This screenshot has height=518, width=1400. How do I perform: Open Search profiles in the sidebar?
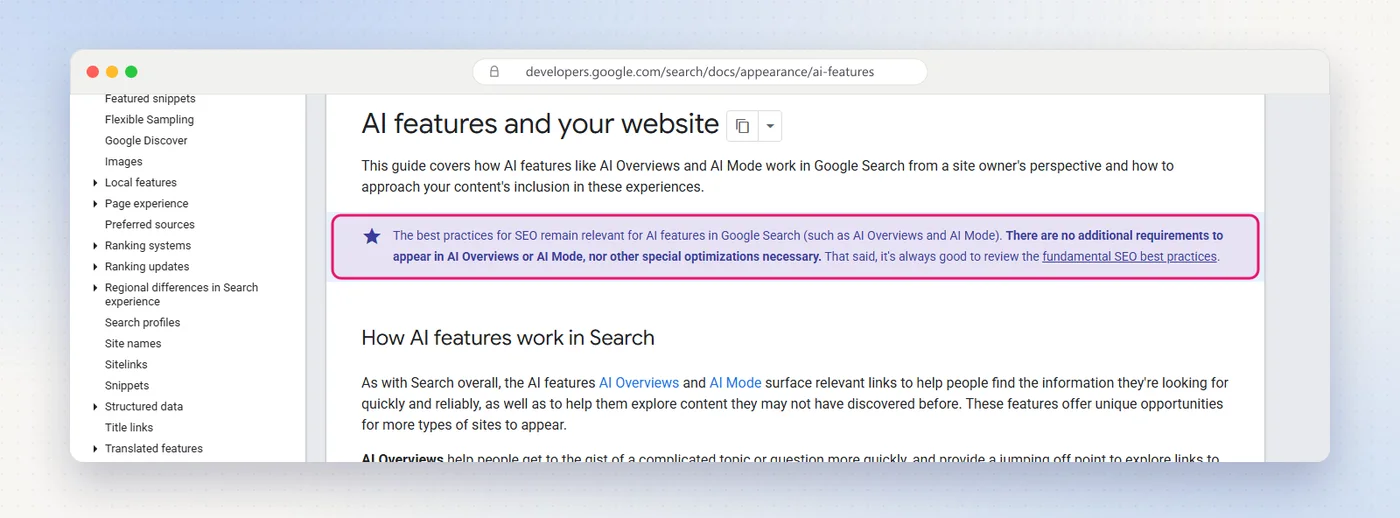point(143,323)
